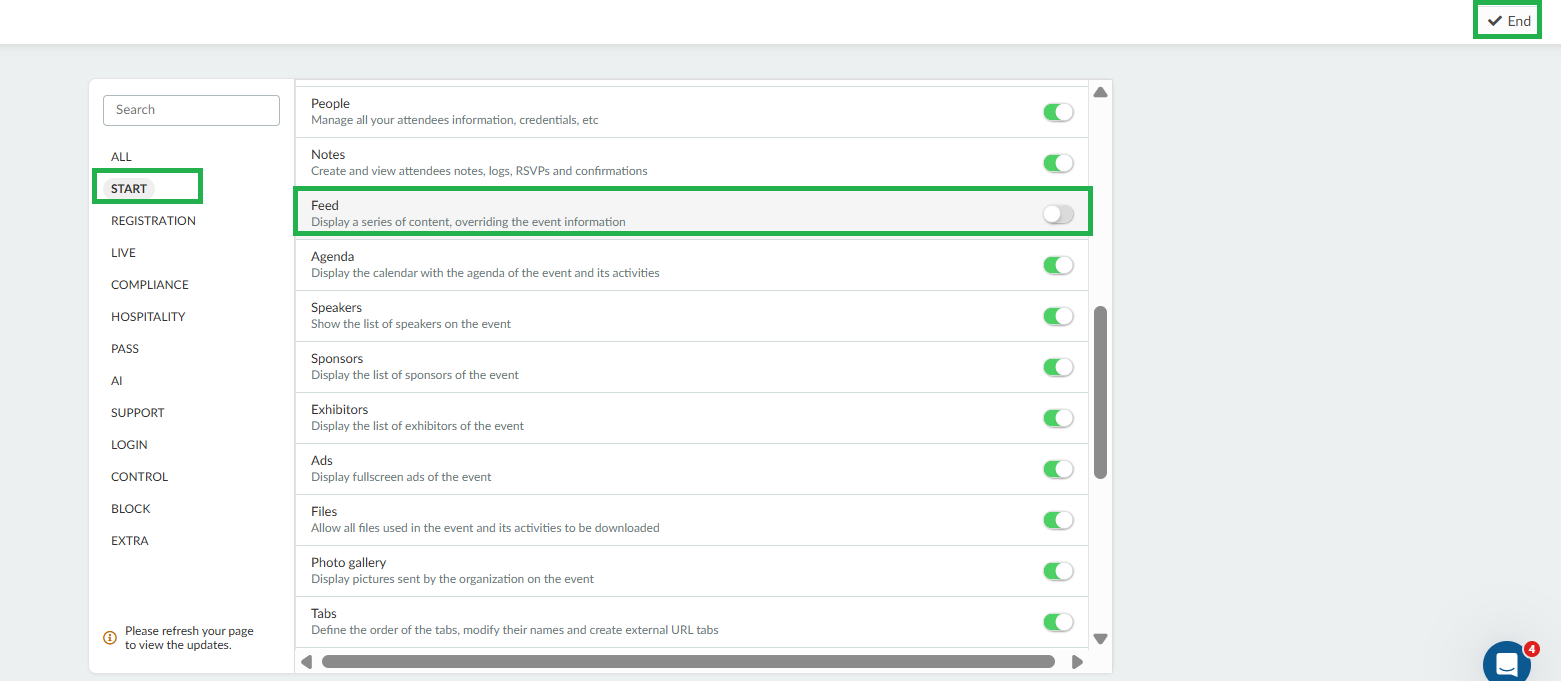Open the LOGIN category
This screenshot has width=1561, height=681.
click(x=129, y=445)
